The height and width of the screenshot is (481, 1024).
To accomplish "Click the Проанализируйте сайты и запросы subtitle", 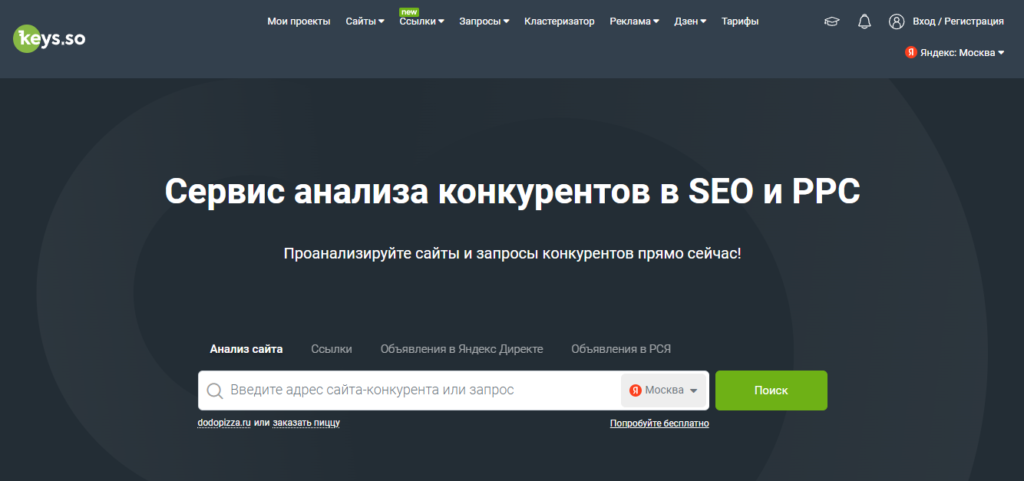I will [513, 254].
